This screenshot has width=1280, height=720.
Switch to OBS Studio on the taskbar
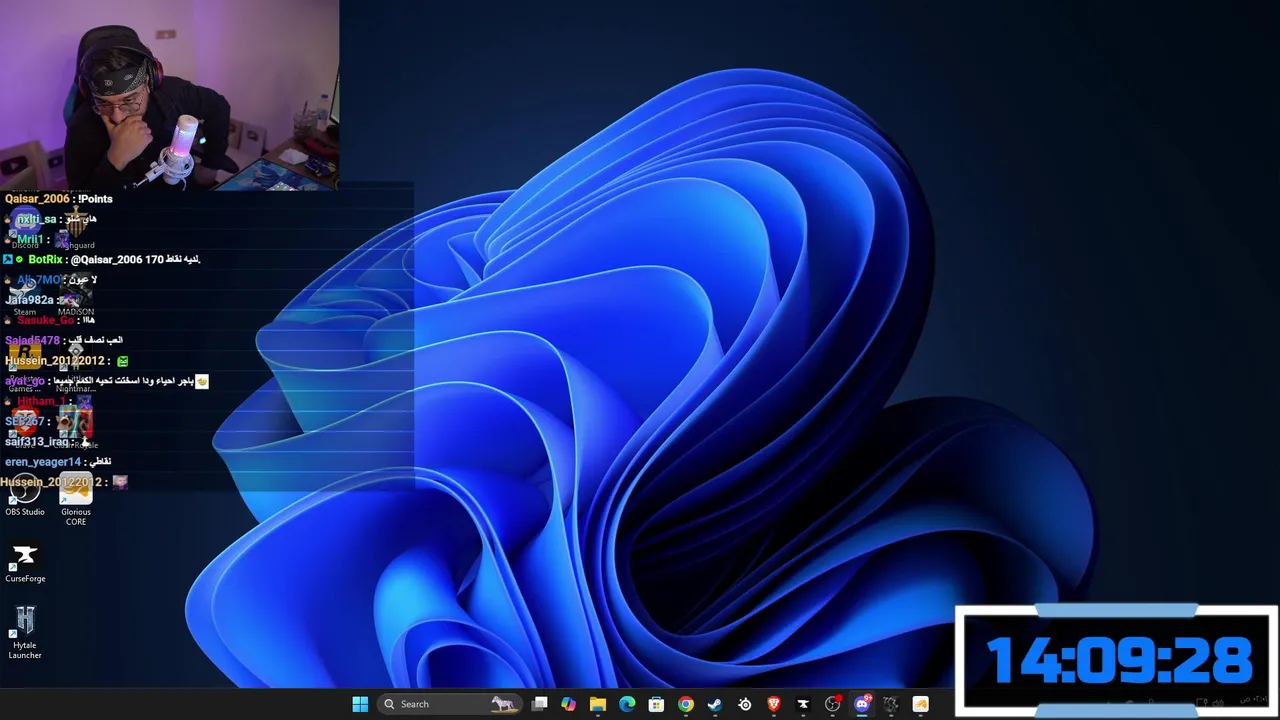[832, 704]
